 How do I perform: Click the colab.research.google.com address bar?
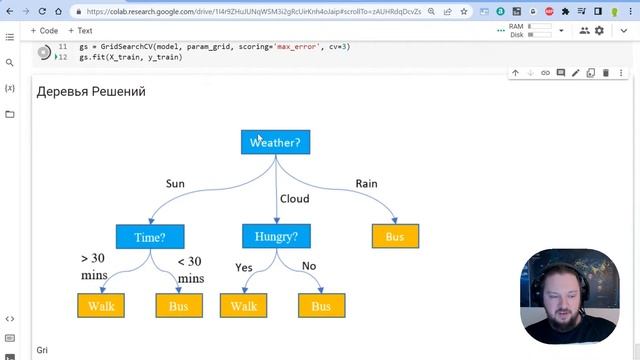click(253, 12)
